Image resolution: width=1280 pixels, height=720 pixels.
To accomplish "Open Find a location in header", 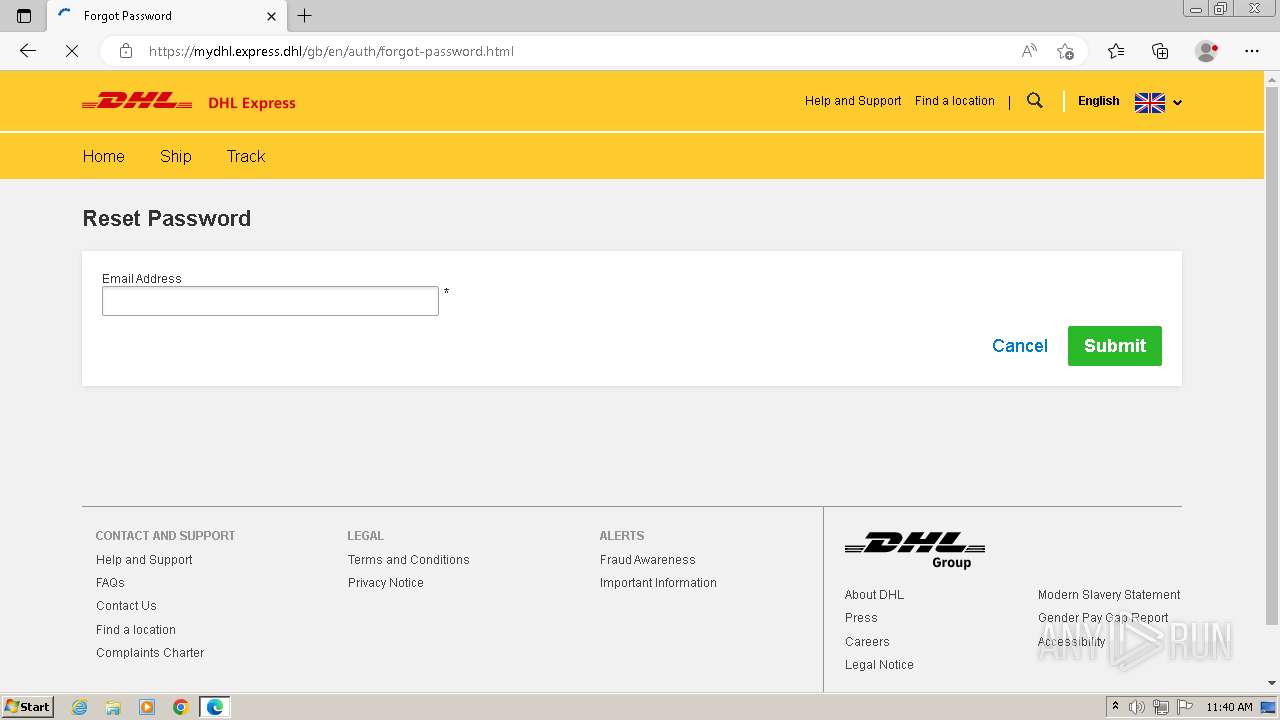I will coord(955,101).
